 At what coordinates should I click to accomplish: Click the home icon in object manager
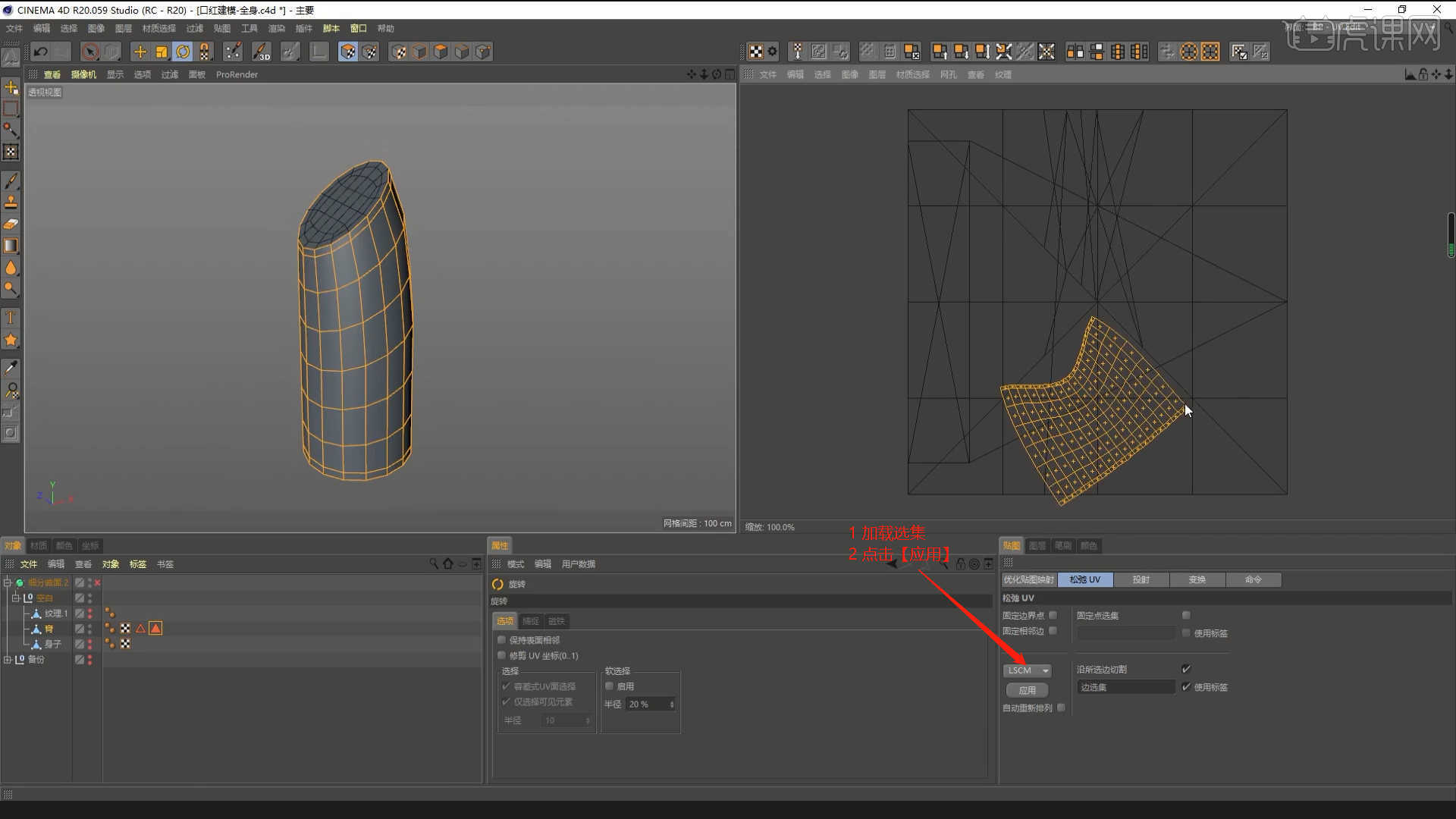[x=448, y=563]
